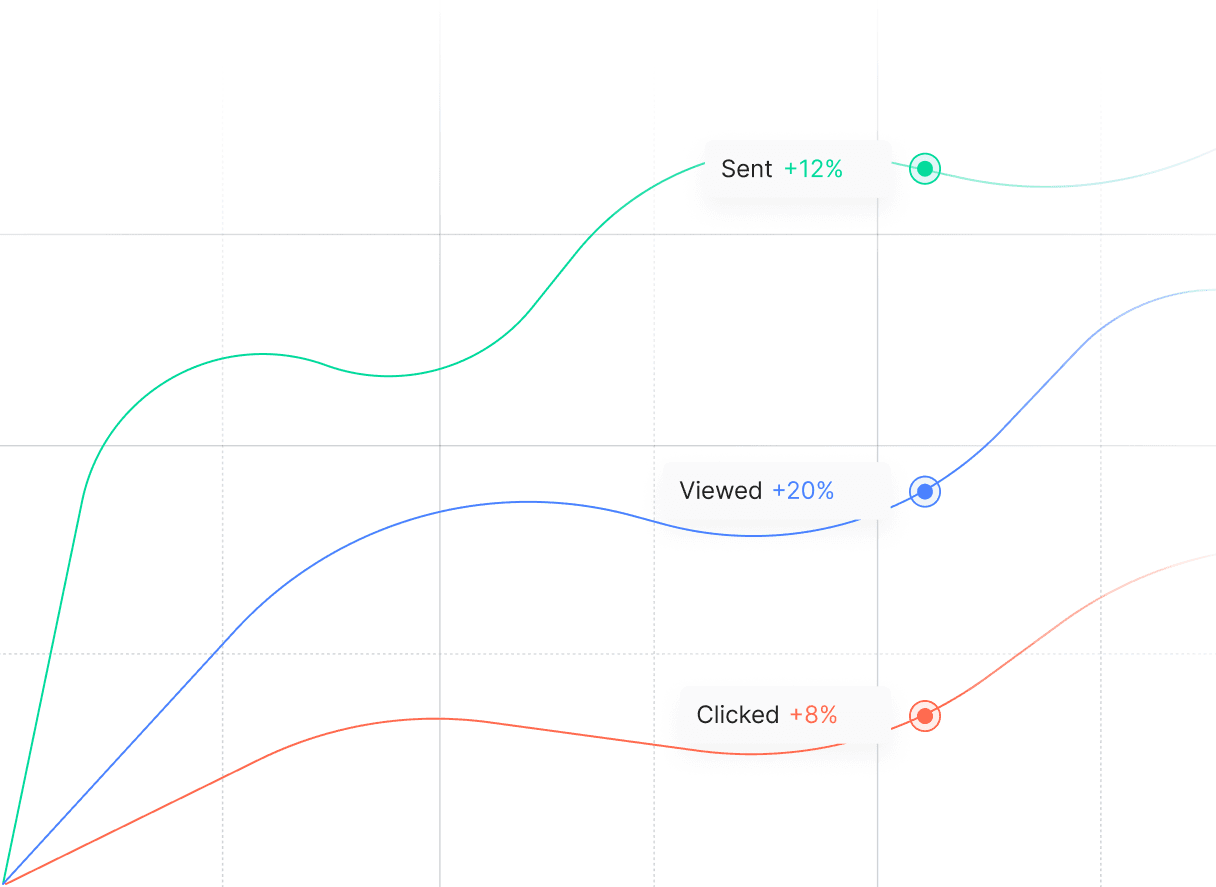Click the blue line's crest before Viewed tooltip
The image size is (1216, 887).
point(528,502)
